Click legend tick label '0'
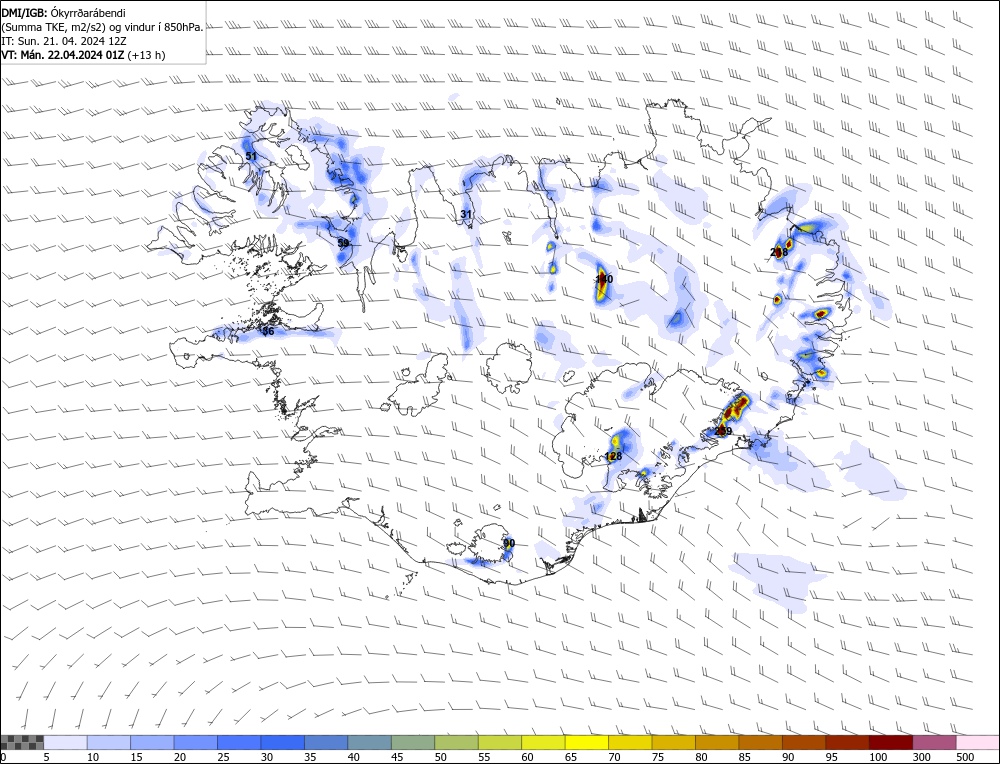The width and height of the screenshot is (1000, 764). (x=4, y=757)
